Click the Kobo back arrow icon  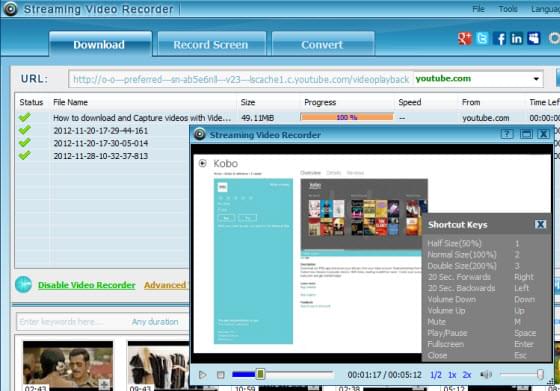coord(202,163)
